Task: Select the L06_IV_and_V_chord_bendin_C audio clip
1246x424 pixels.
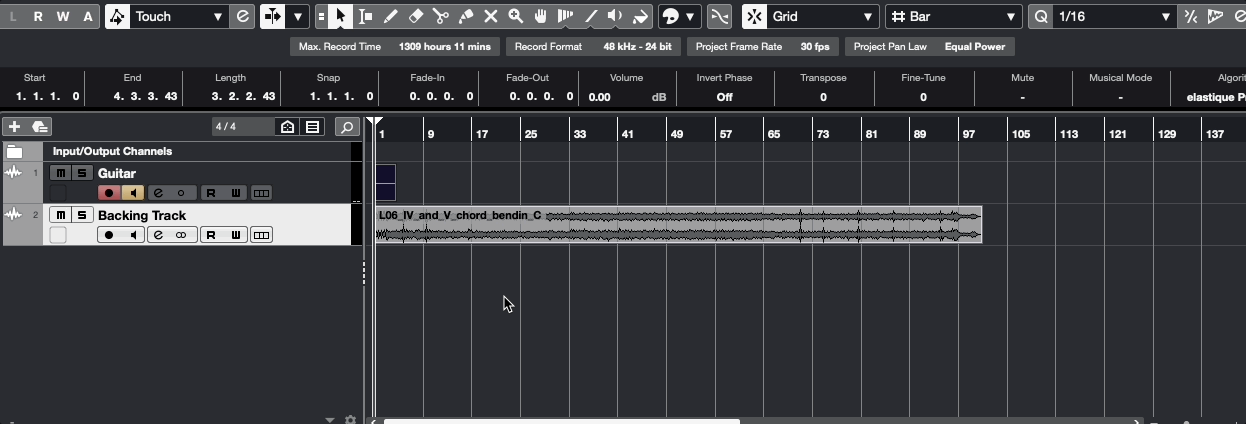Action: click(678, 225)
